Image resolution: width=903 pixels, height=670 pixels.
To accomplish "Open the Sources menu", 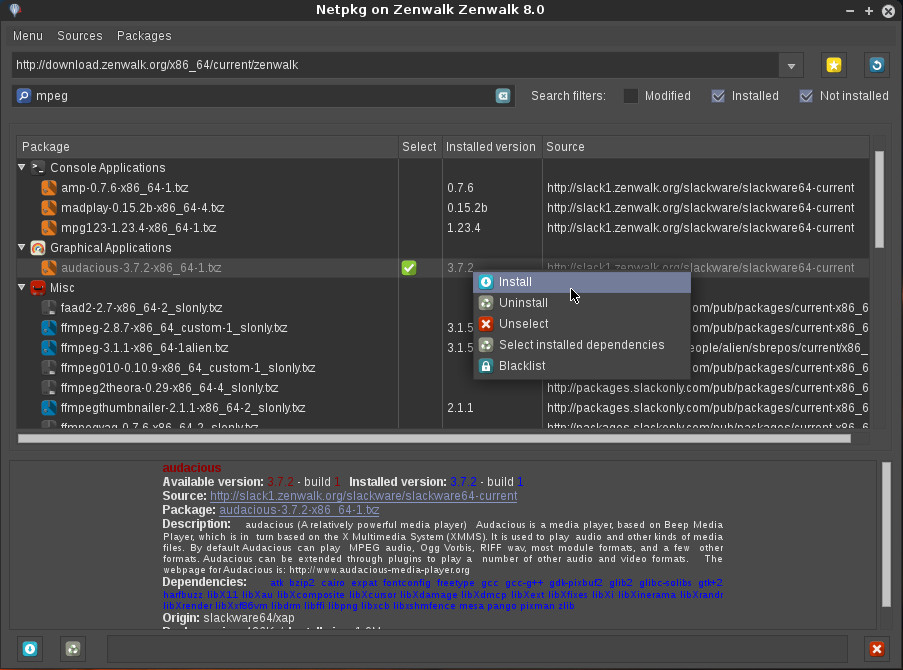I will (x=79, y=36).
